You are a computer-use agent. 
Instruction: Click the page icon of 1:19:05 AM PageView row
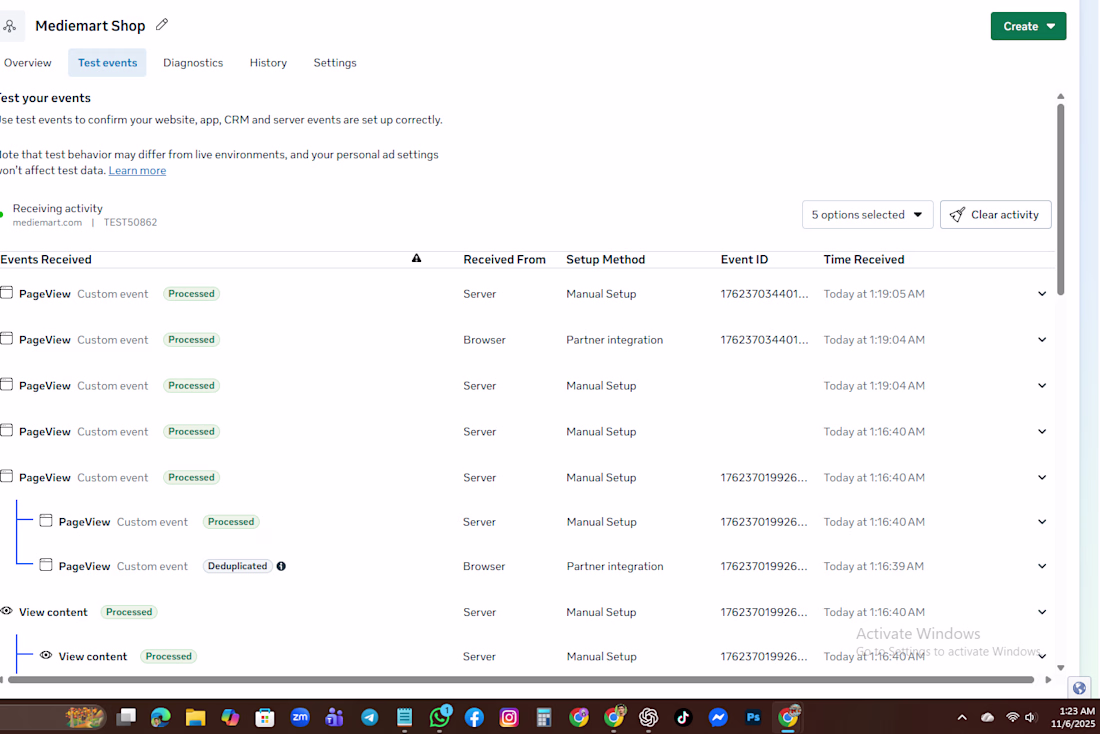[7, 293]
